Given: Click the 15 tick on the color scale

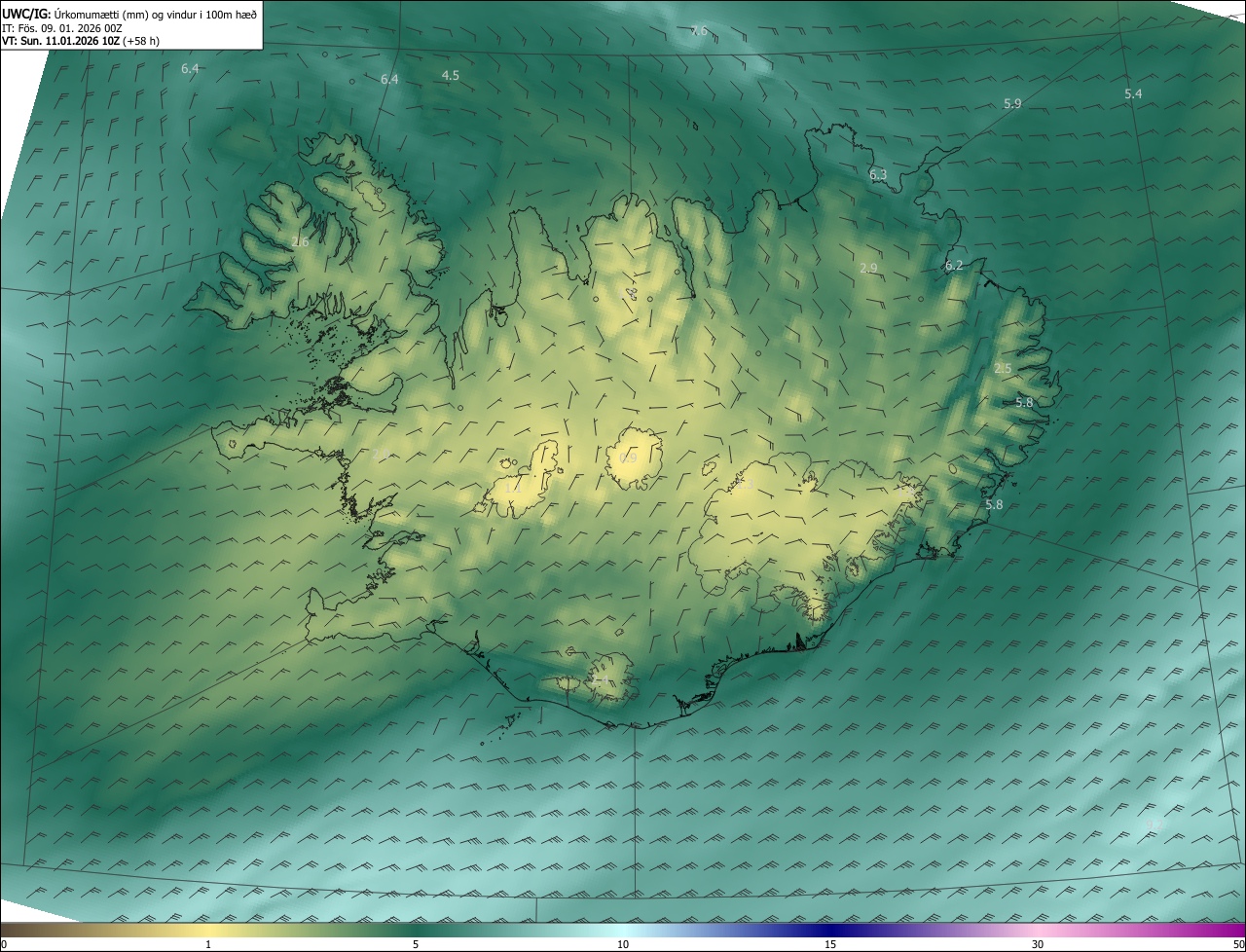Looking at the screenshot, I should [830, 944].
